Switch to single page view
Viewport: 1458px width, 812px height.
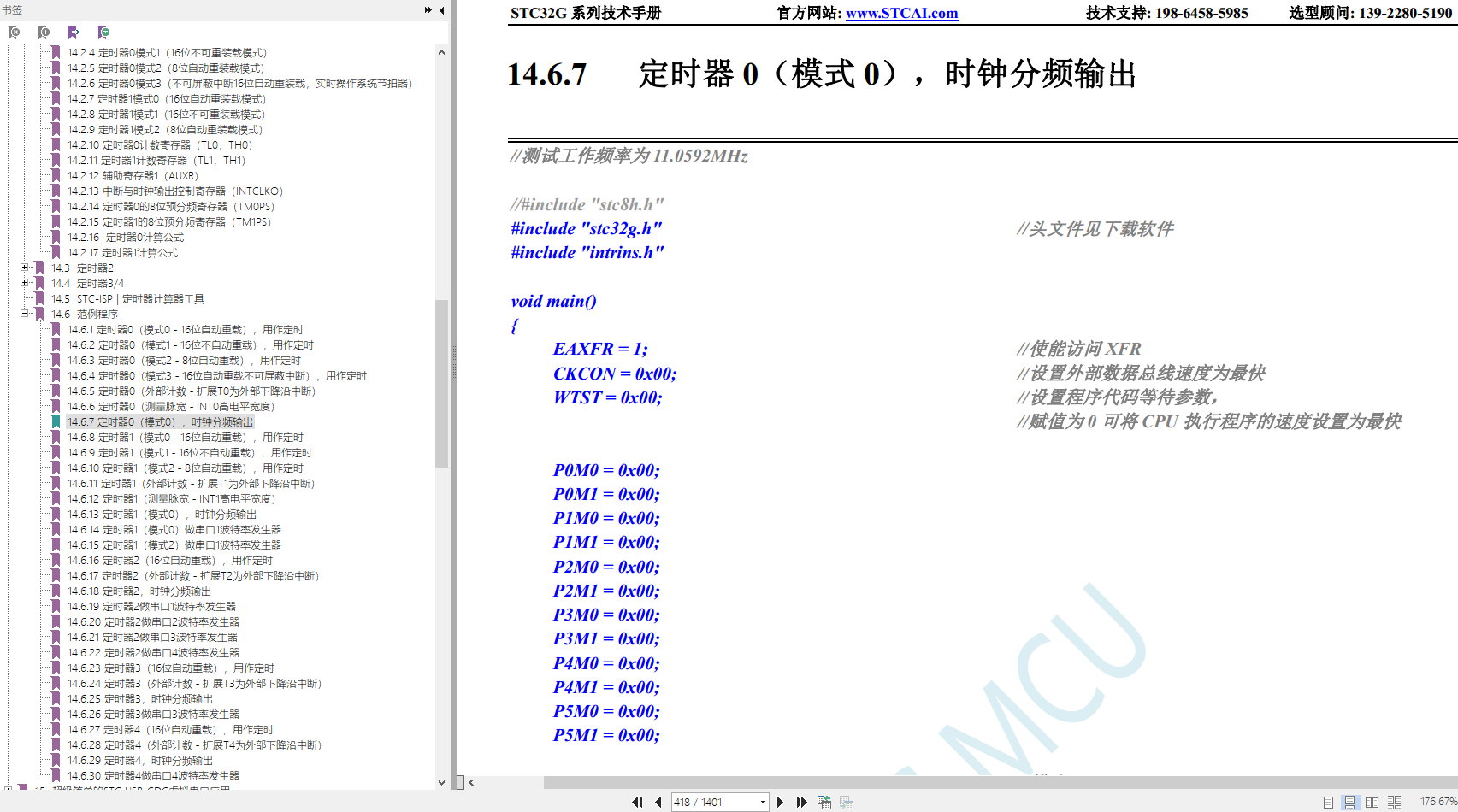(x=1328, y=802)
